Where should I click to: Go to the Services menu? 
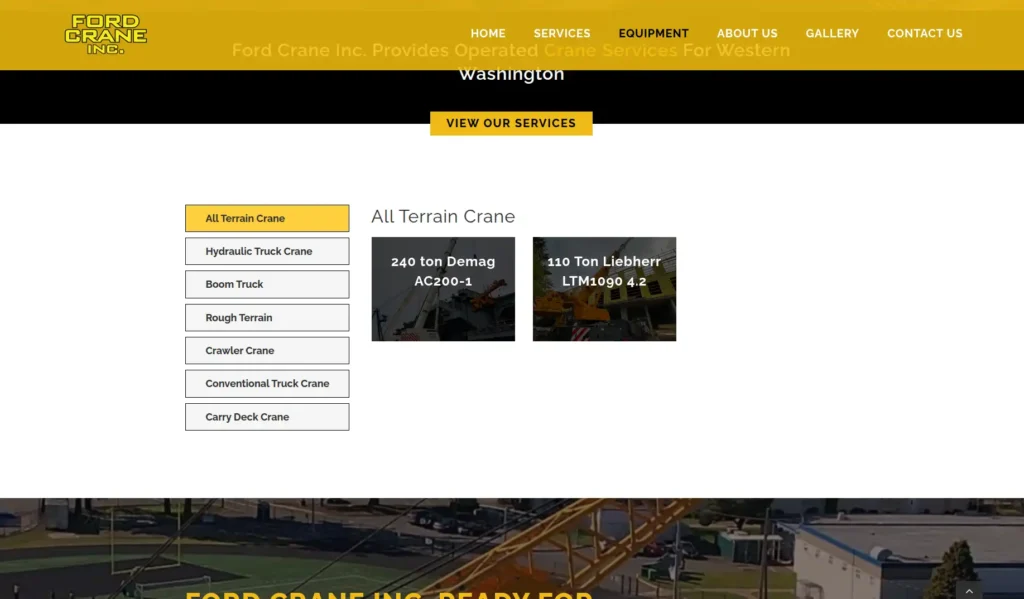[562, 33]
